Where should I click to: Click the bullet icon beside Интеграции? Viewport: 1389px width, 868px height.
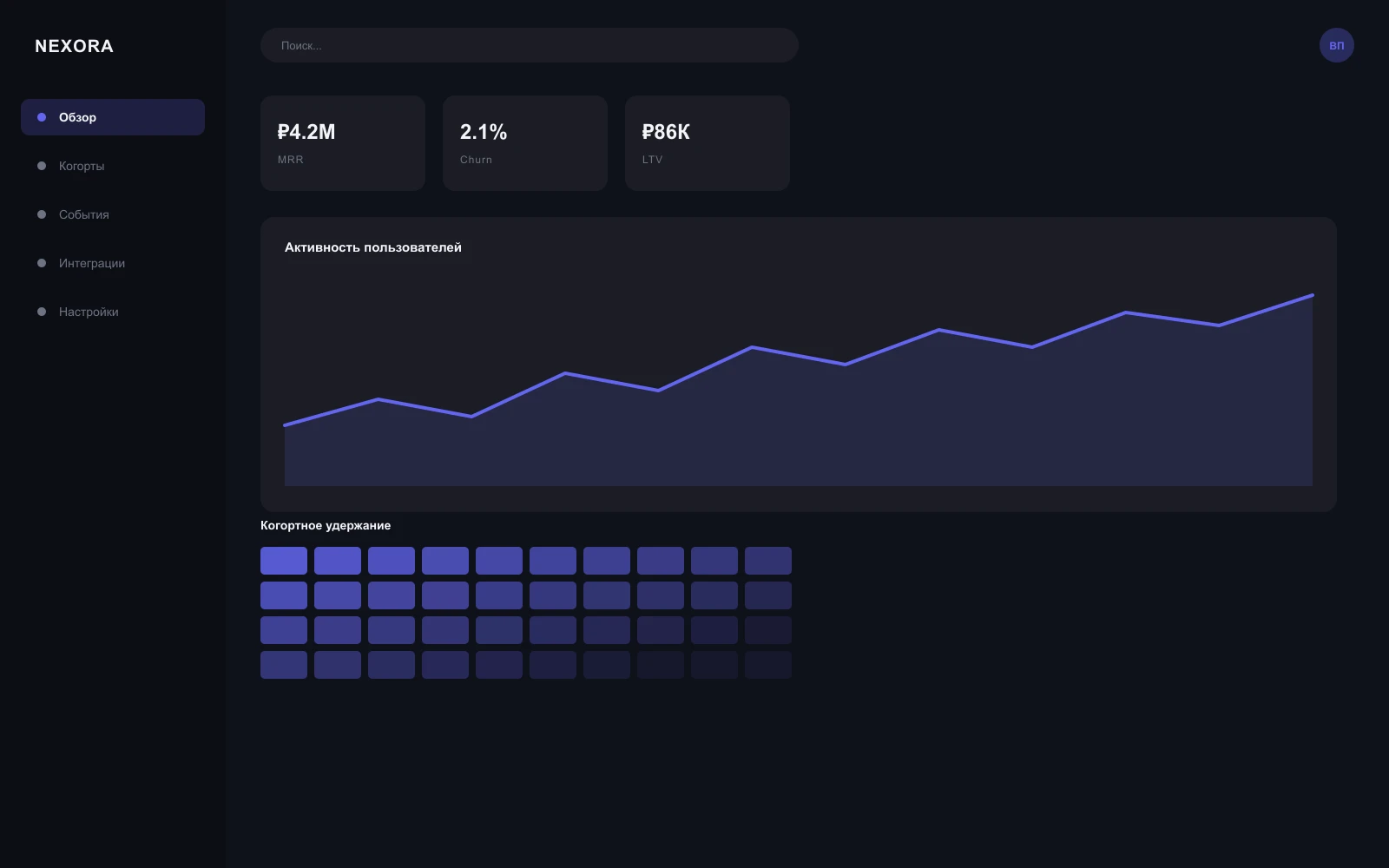click(42, 263)
